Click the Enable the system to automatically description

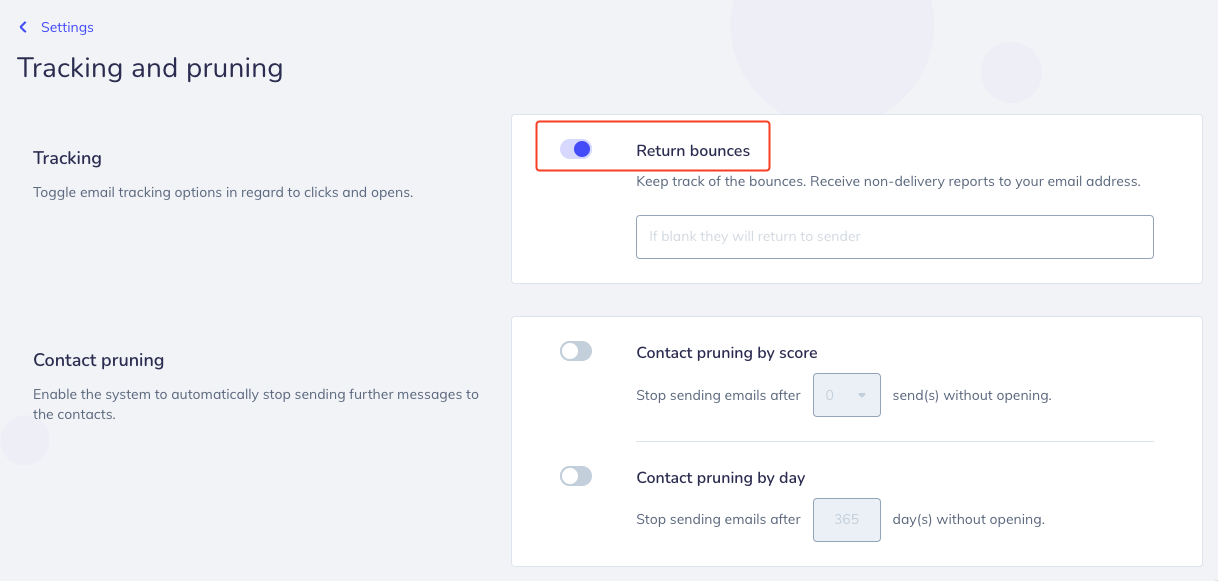pyautogui.click(x=256, y=404)
